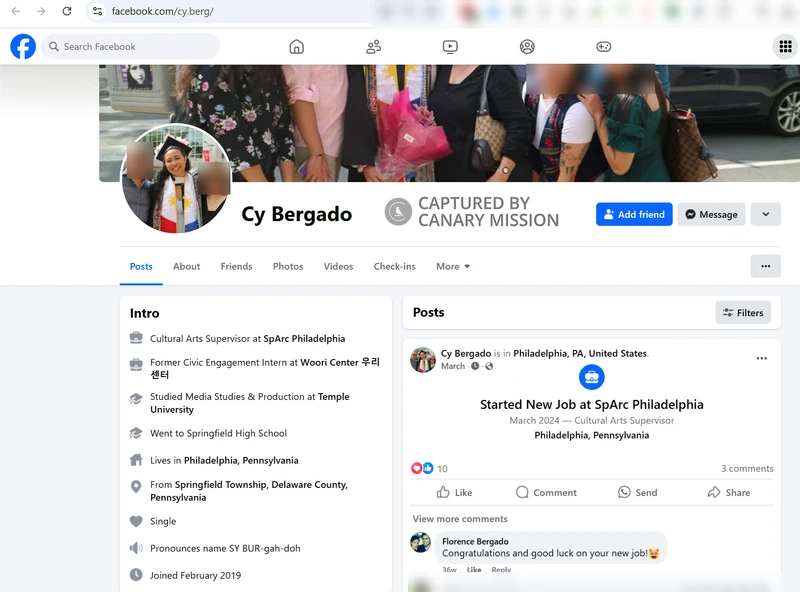
Task: Click the Add friend button
Action: click(x=634, y=214)
